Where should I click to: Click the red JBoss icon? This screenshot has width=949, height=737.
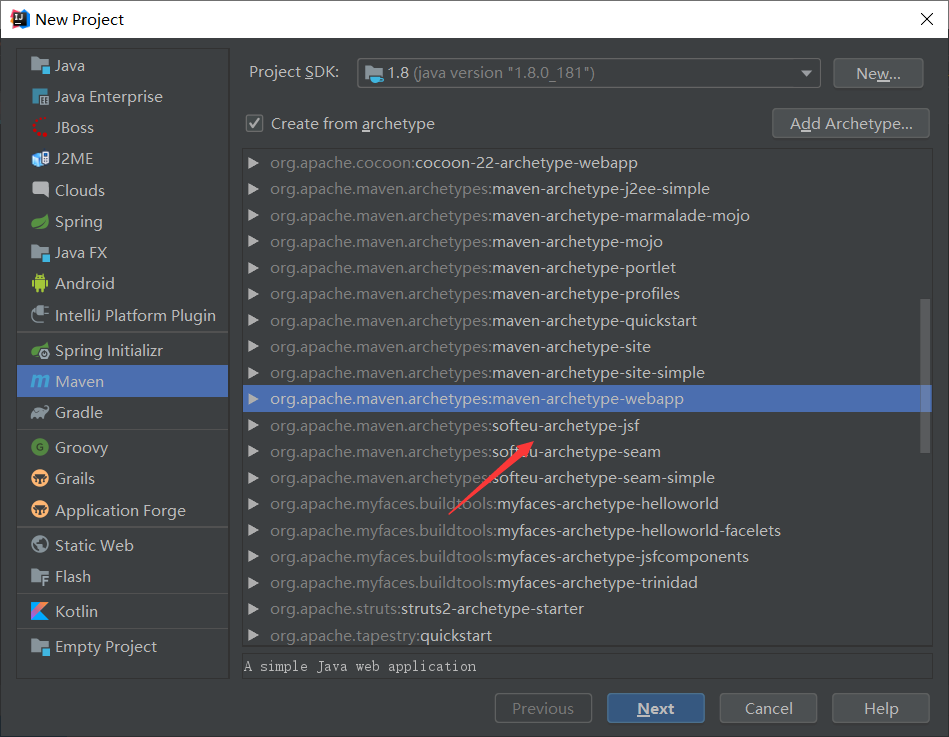point(40,128)
